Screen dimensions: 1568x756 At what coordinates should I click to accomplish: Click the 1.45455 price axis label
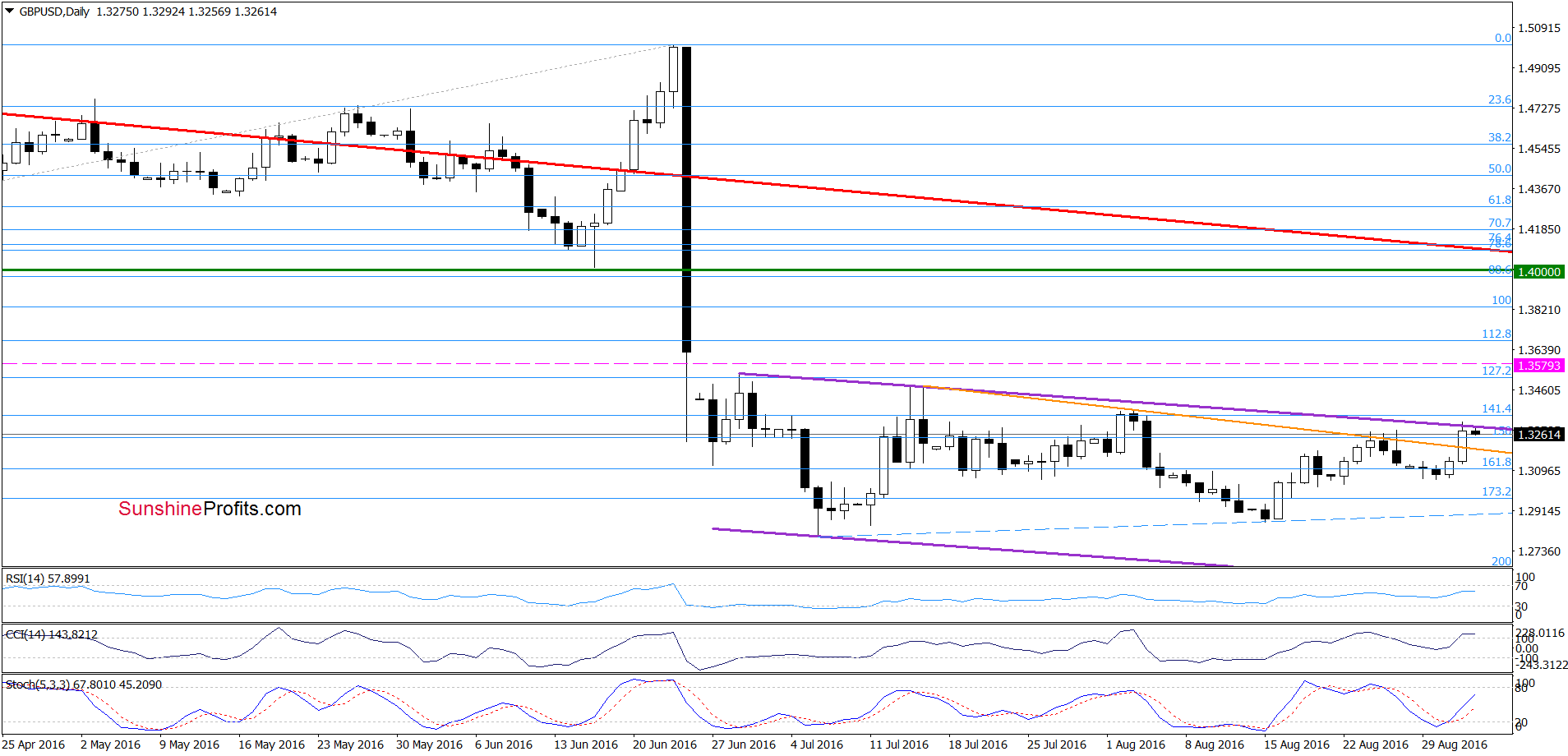(1539, 149)
